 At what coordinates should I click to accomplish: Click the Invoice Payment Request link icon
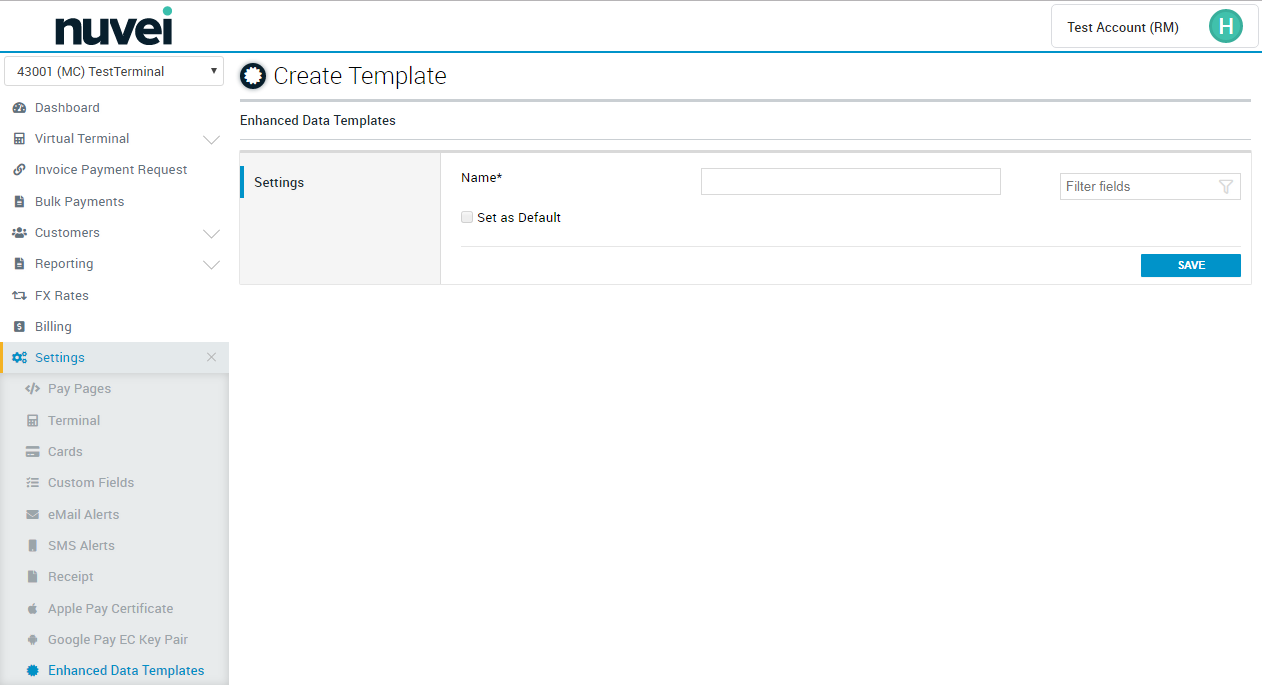point(19,170)
